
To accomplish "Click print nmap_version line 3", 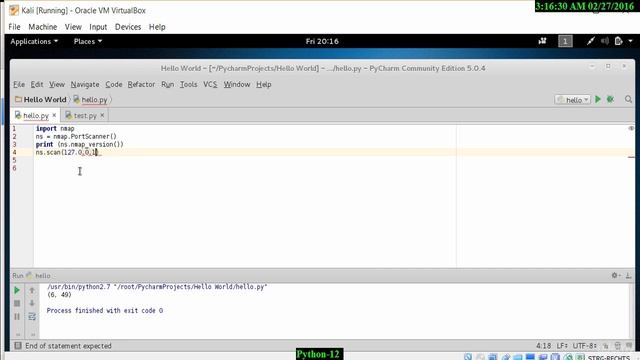I will coord(79,144).
